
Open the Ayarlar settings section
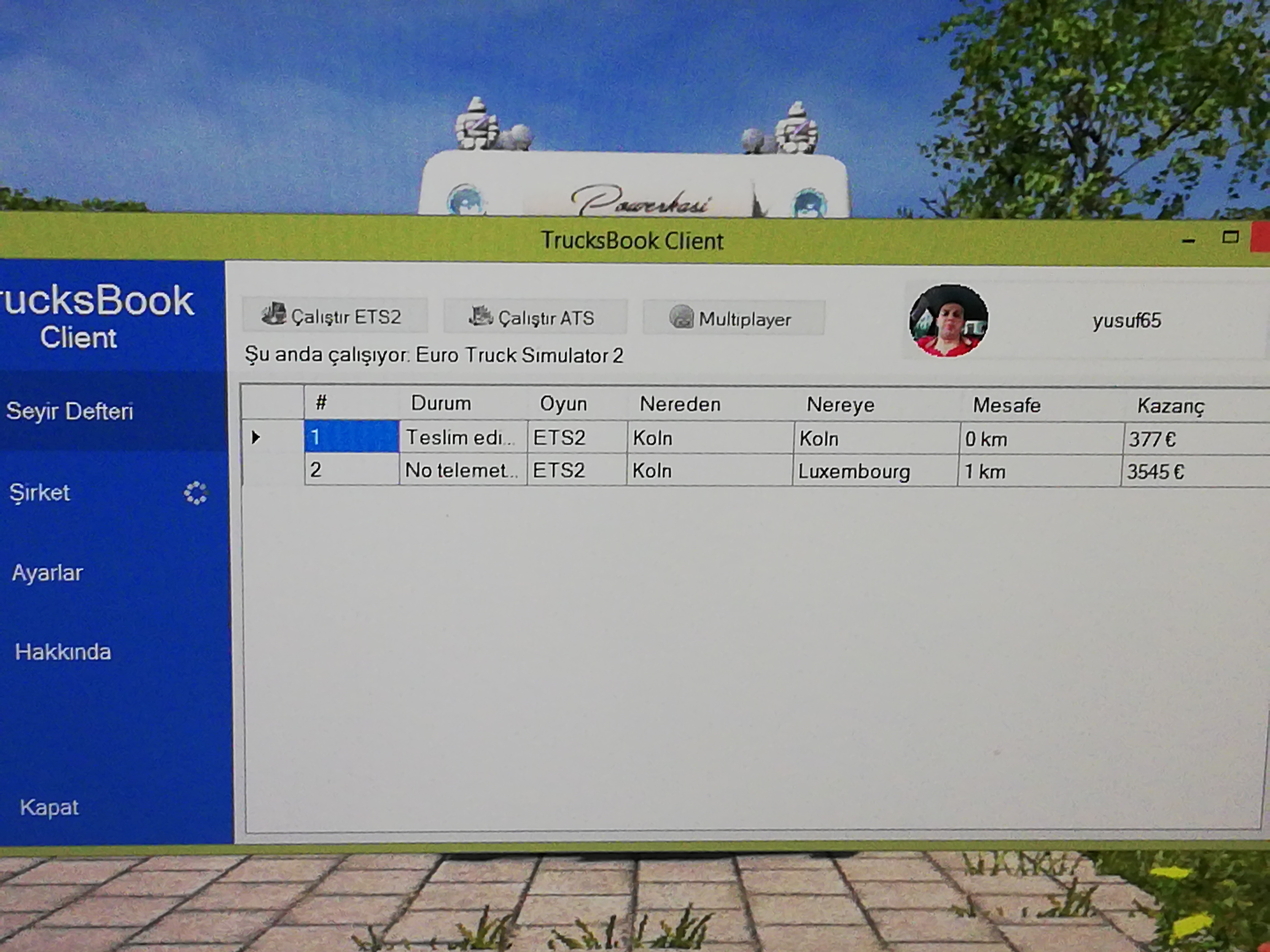pos(48,573)
